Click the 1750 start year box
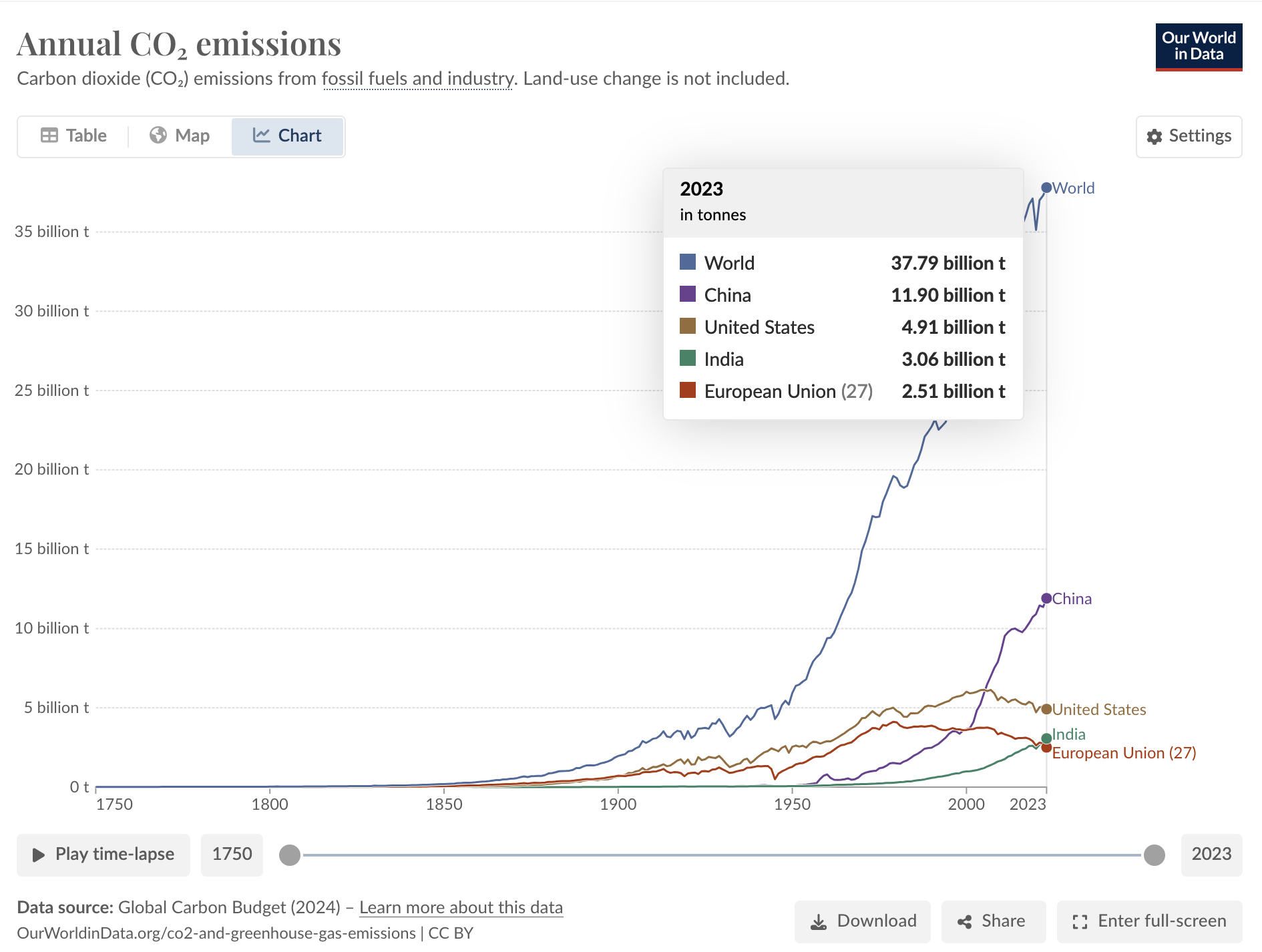This screenshot has height=952, width=1262. (x=232, y=855)
